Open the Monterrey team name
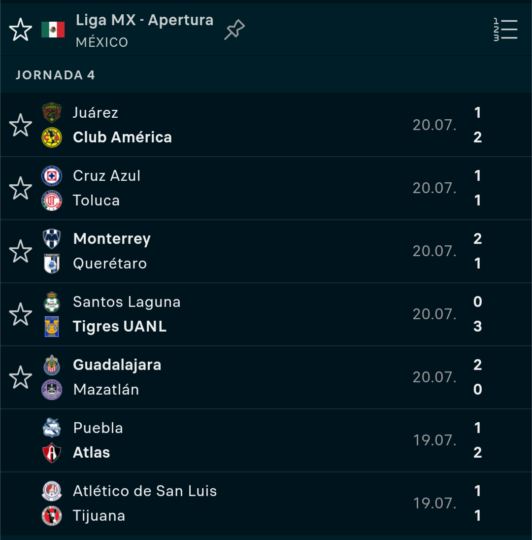Screen dimensions: 532x540 tap(112, 239)
